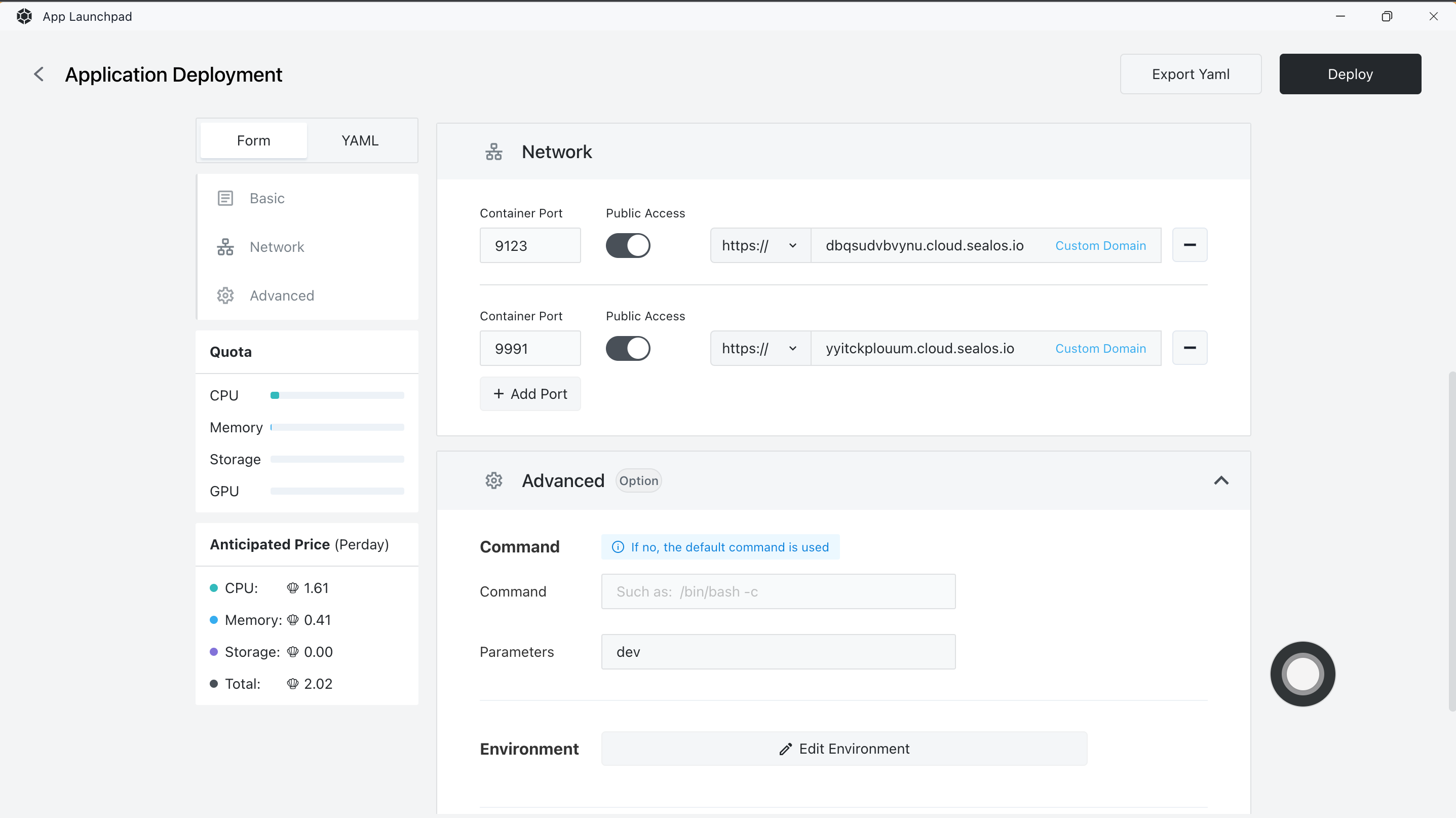
Task: Click the info icon in default command hint
Action: [x=618, y=547]
